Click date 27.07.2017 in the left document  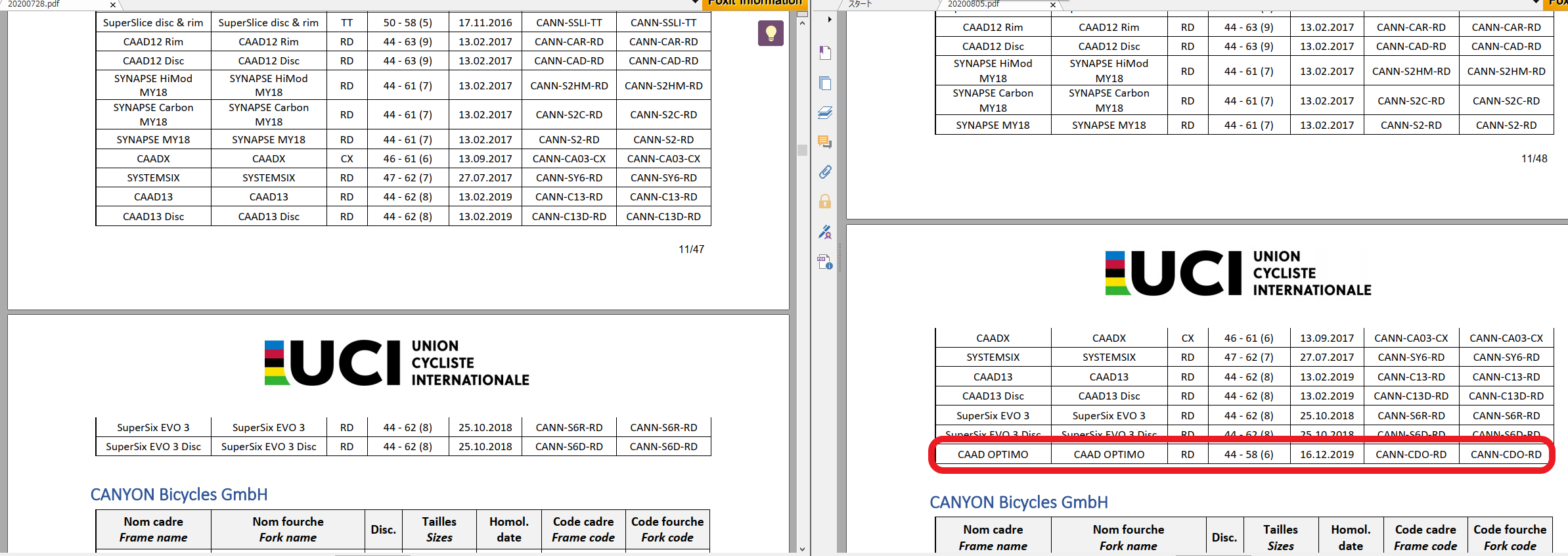(485, 177)
